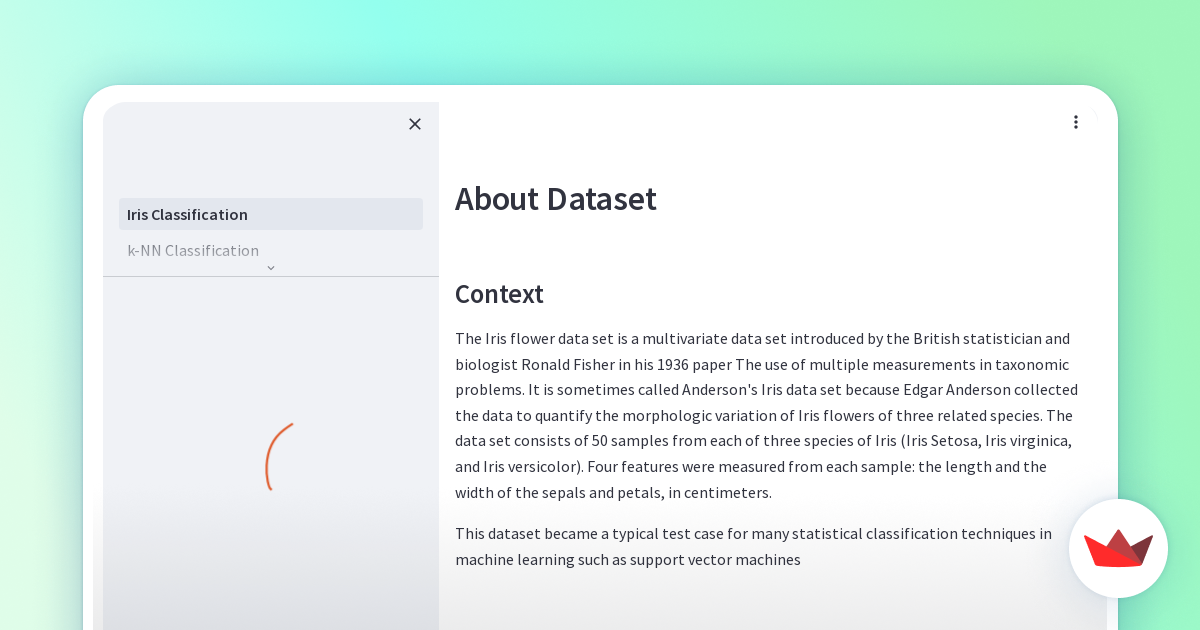
Task: Close the sidebar with the X icon
Action: pyautogui.click(x=415, y=124)
